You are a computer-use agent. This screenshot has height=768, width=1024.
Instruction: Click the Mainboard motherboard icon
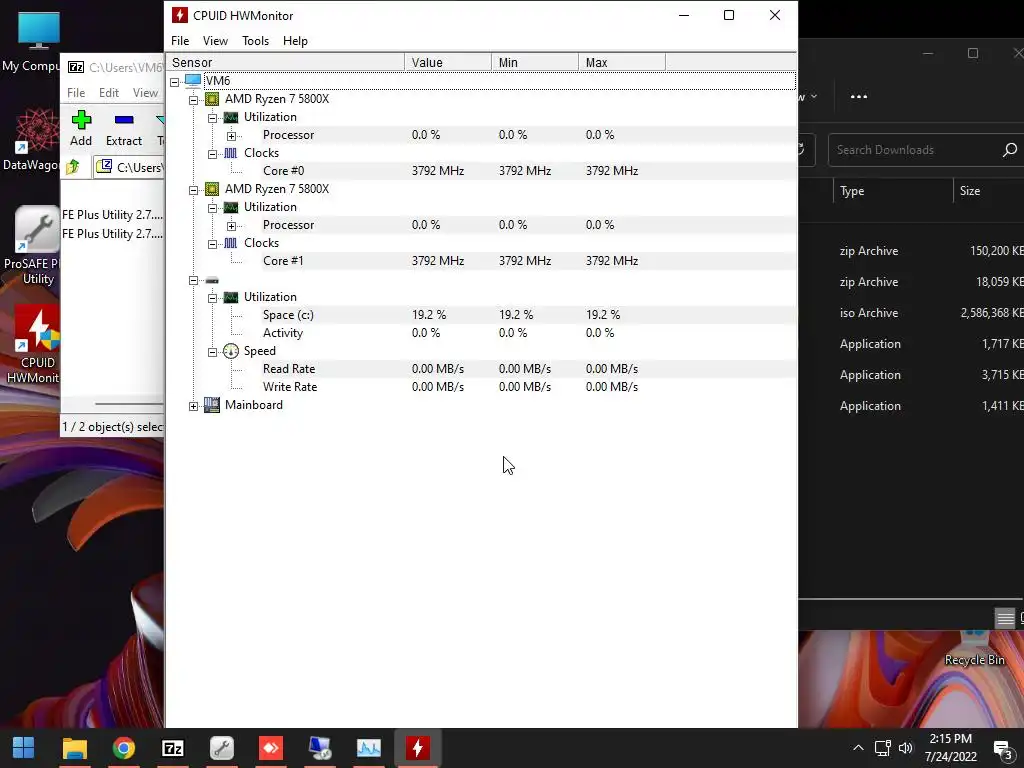click(x=212, y=405)
